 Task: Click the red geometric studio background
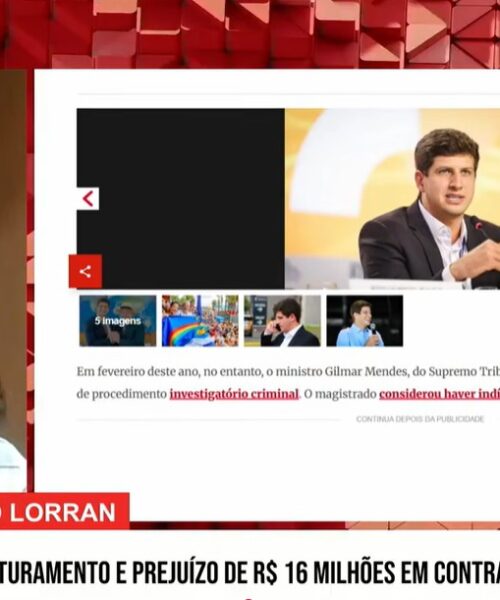click(250, 34)
